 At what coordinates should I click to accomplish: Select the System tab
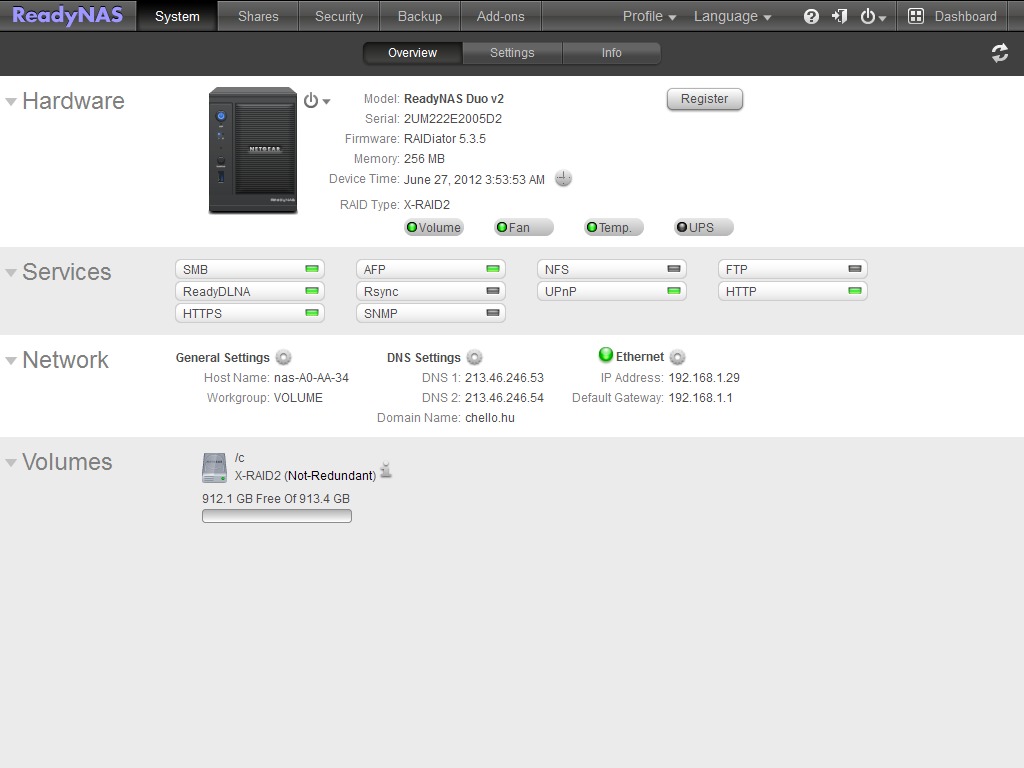177,16
